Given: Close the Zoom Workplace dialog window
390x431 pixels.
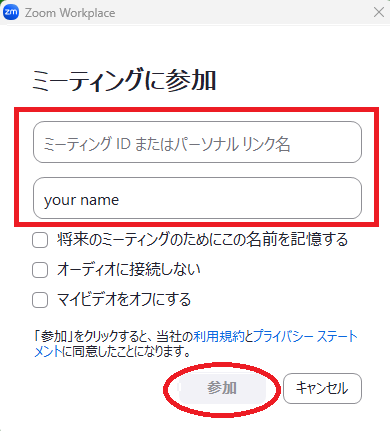Looking at the screenshot, I should pyautogui.click(x=379, y=12).
